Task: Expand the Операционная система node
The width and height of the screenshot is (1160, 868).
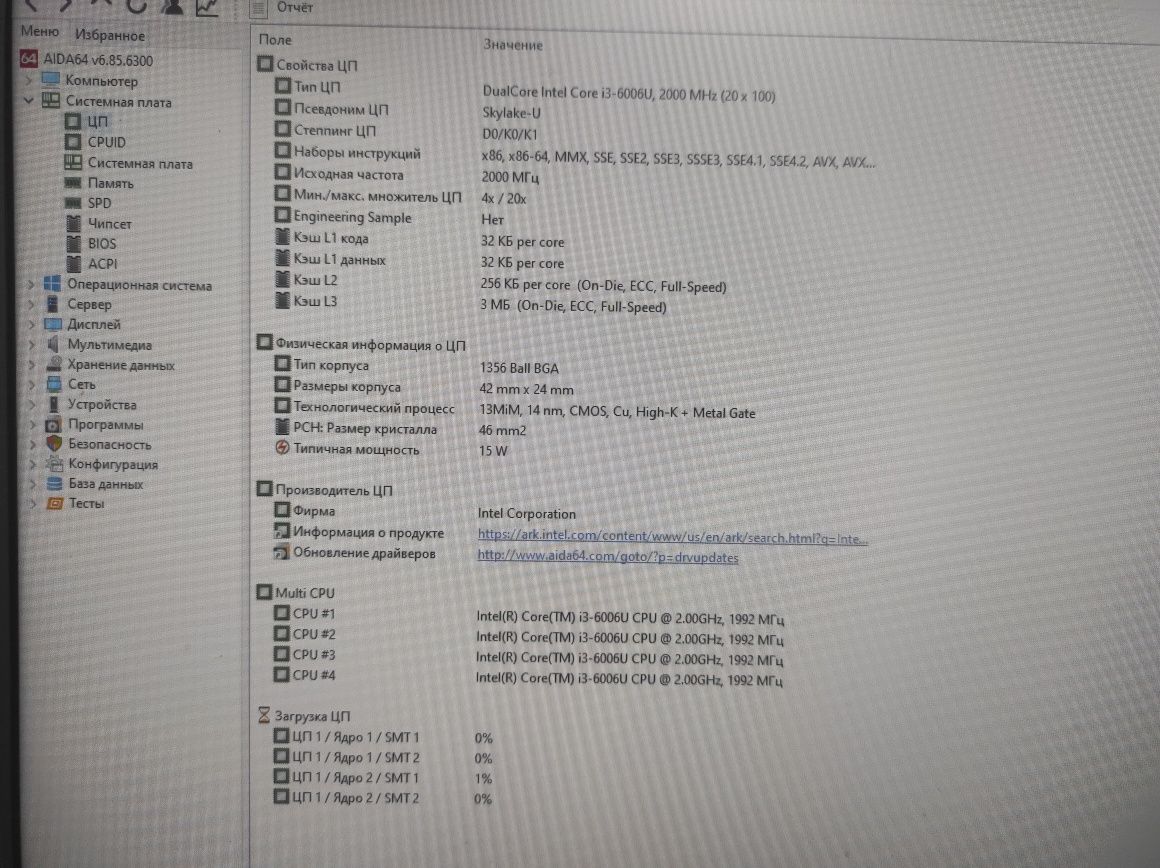Action: coord(31,284)
